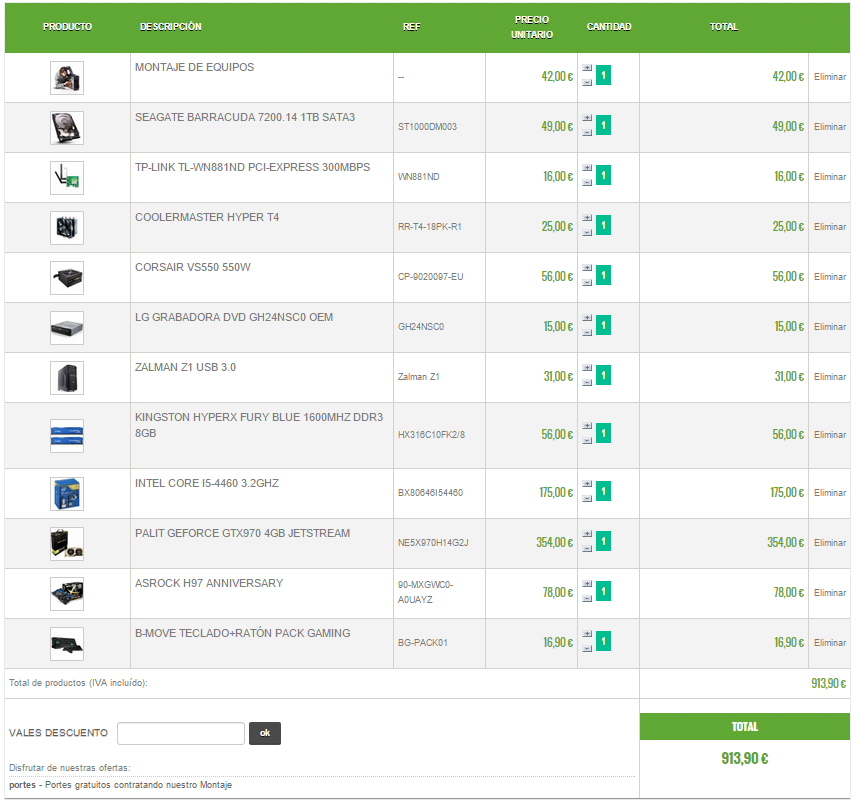Focus the Vales Descuento input field

click(181, 733)
